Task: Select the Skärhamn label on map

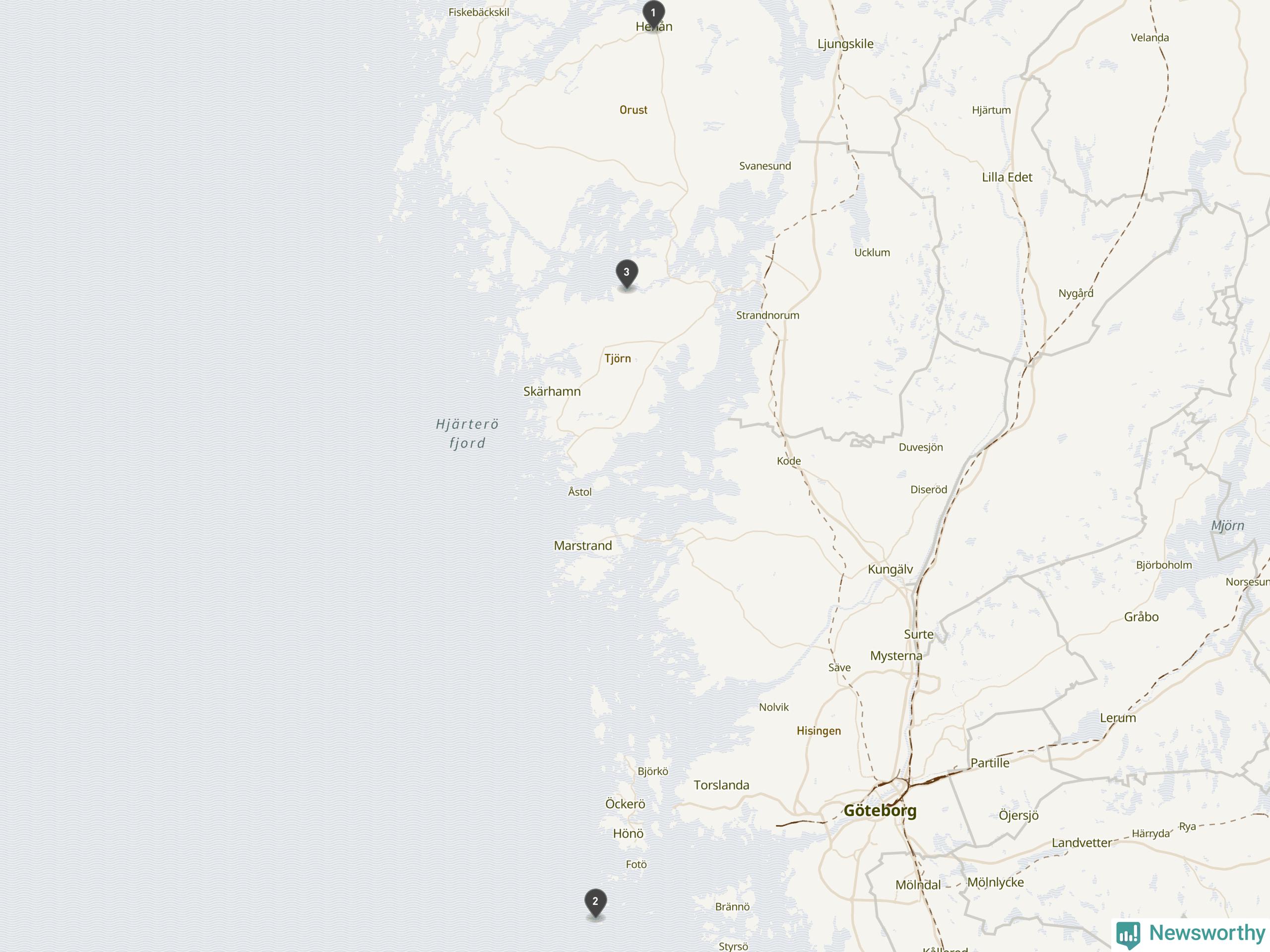Action: 552,391
